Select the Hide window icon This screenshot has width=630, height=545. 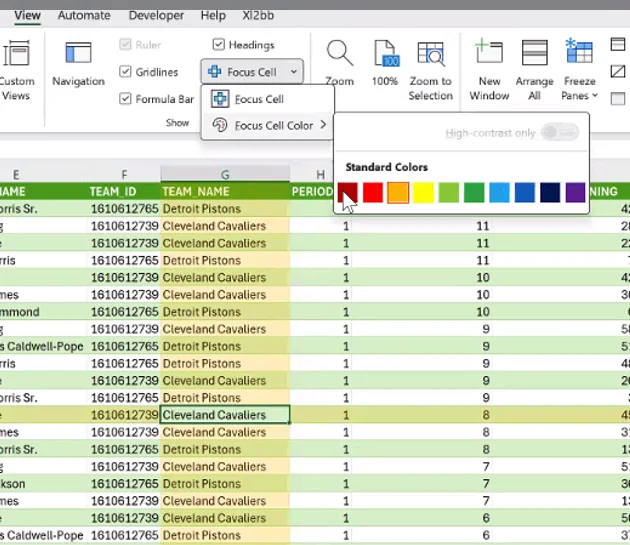[618, 72]
